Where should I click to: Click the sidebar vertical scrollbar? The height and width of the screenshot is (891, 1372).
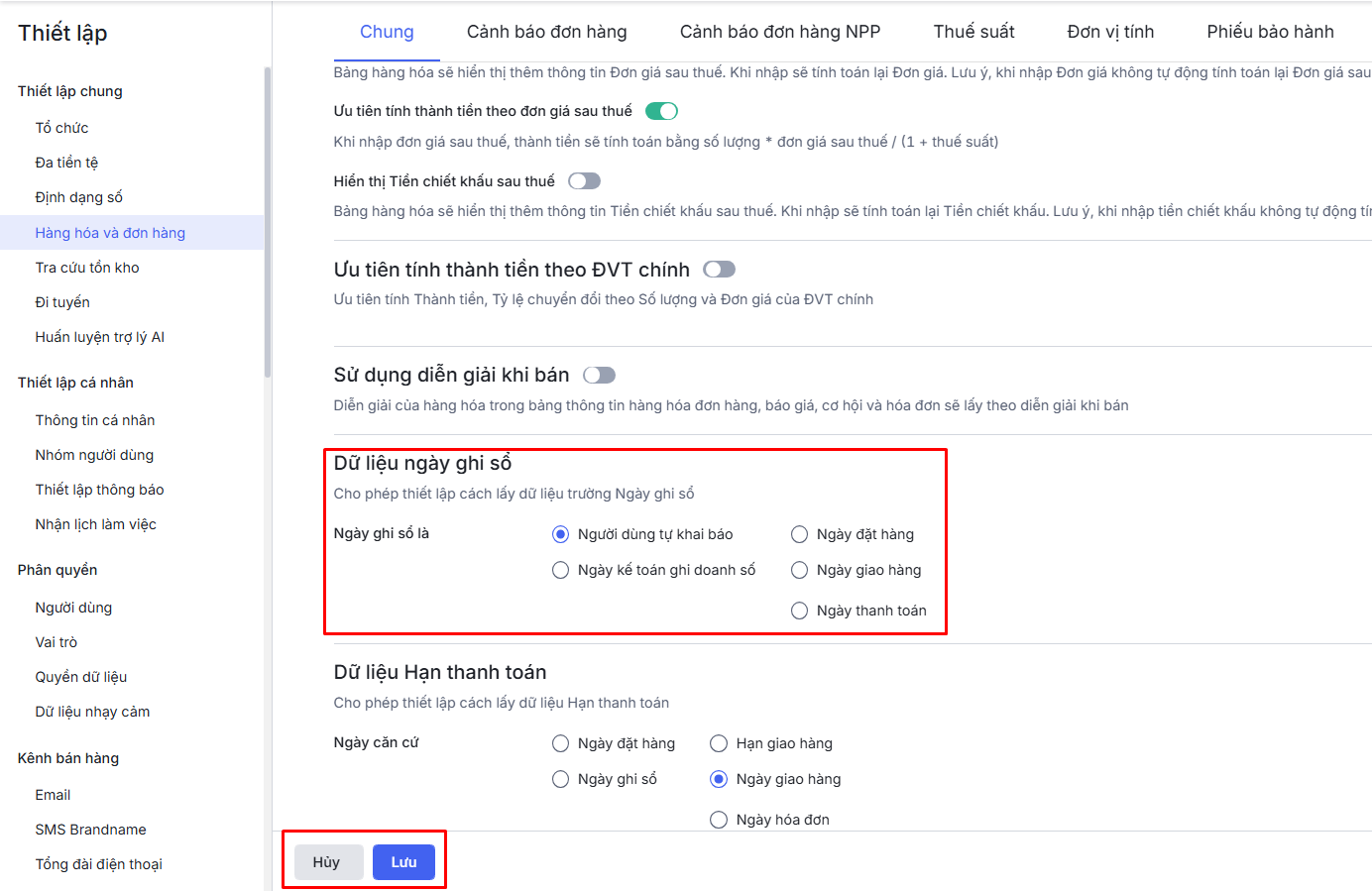coord(268,222)
